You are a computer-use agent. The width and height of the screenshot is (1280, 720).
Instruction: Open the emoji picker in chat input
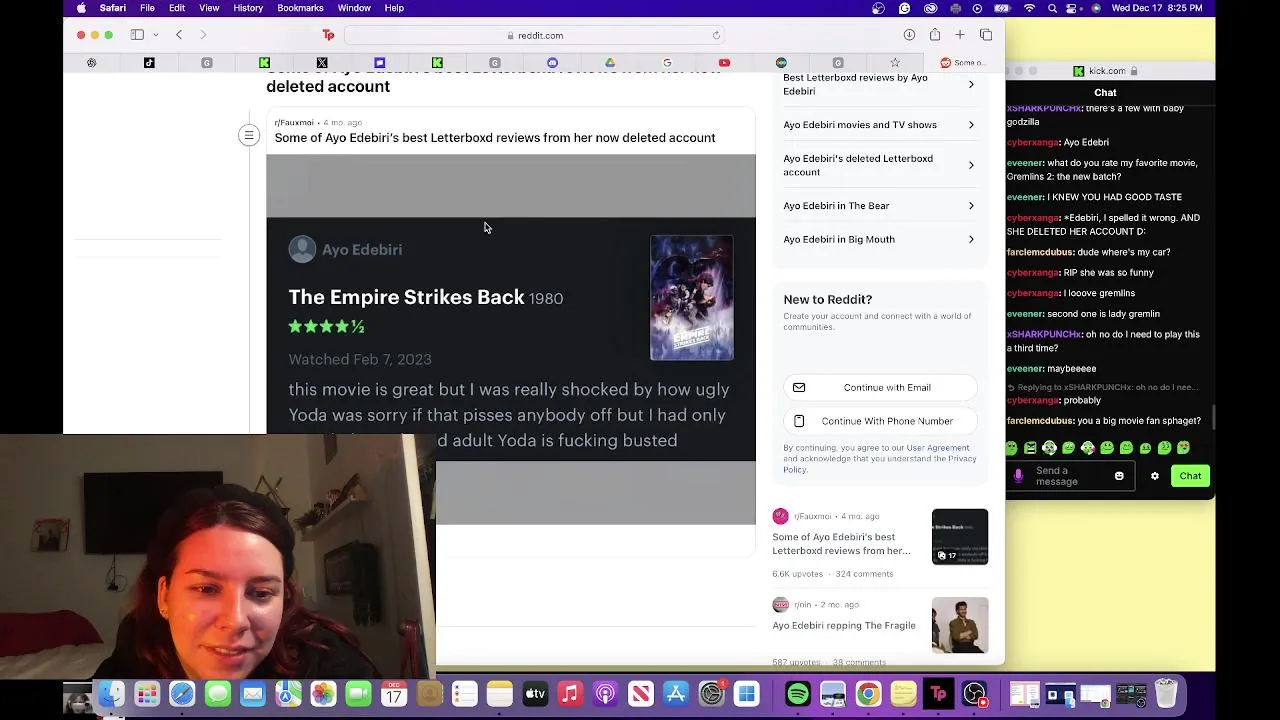click(x=1119, y=476)
